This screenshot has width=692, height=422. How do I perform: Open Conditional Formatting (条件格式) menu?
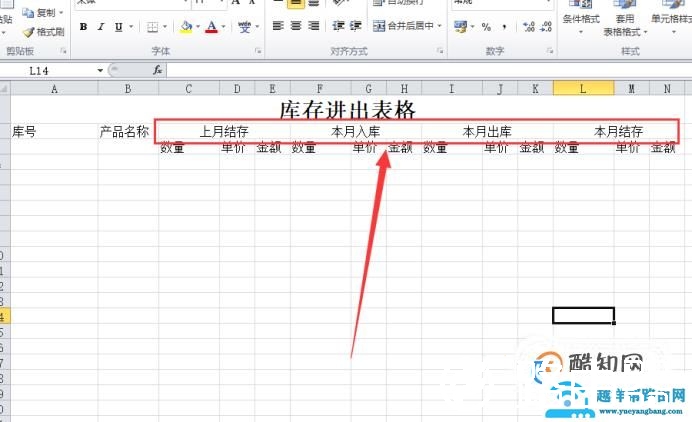[x=581, y=18]
